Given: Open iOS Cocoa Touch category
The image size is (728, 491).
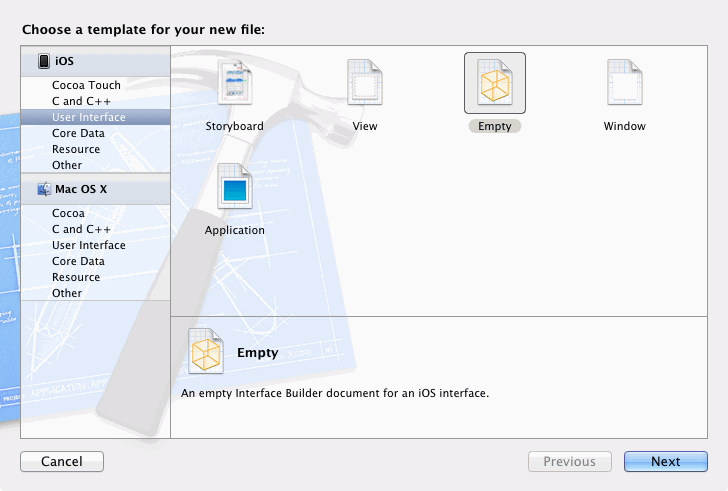Looking at the screenshot, I should (86, 85).
